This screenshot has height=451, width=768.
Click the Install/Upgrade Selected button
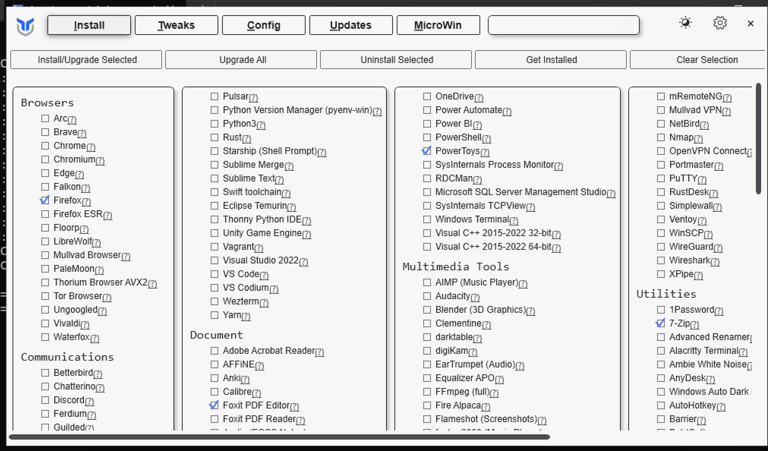tap(87, 60)
